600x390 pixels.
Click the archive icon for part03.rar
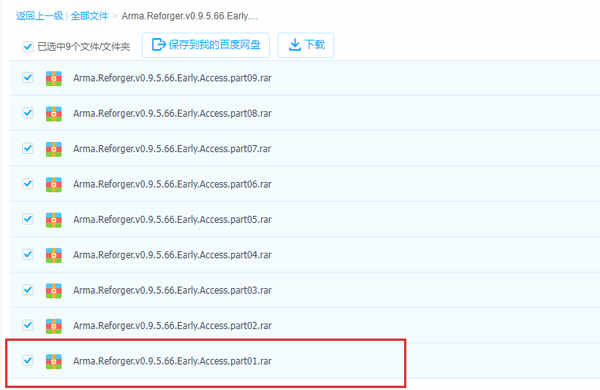54,291
